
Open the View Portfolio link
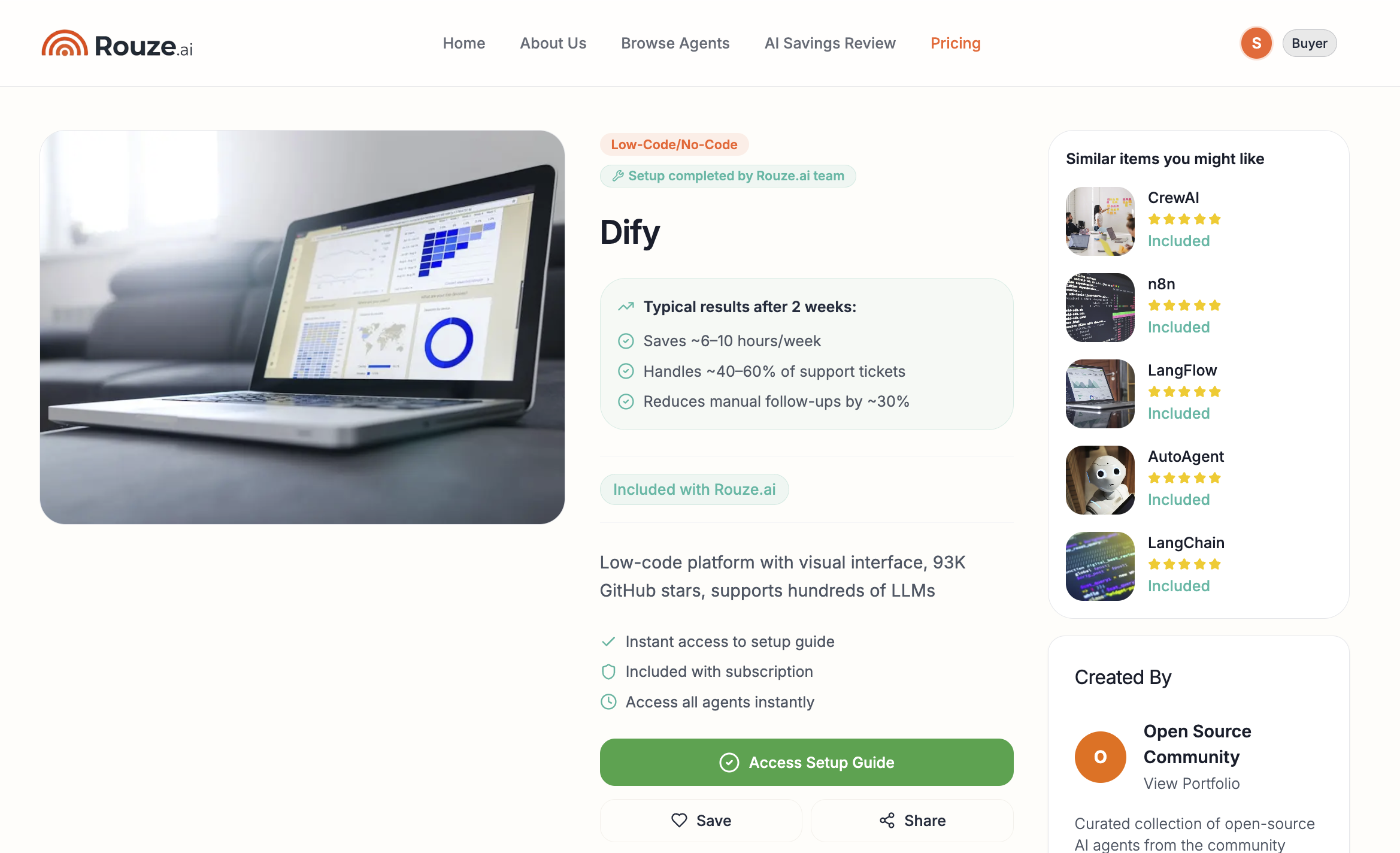click(x=1191, y=783)
